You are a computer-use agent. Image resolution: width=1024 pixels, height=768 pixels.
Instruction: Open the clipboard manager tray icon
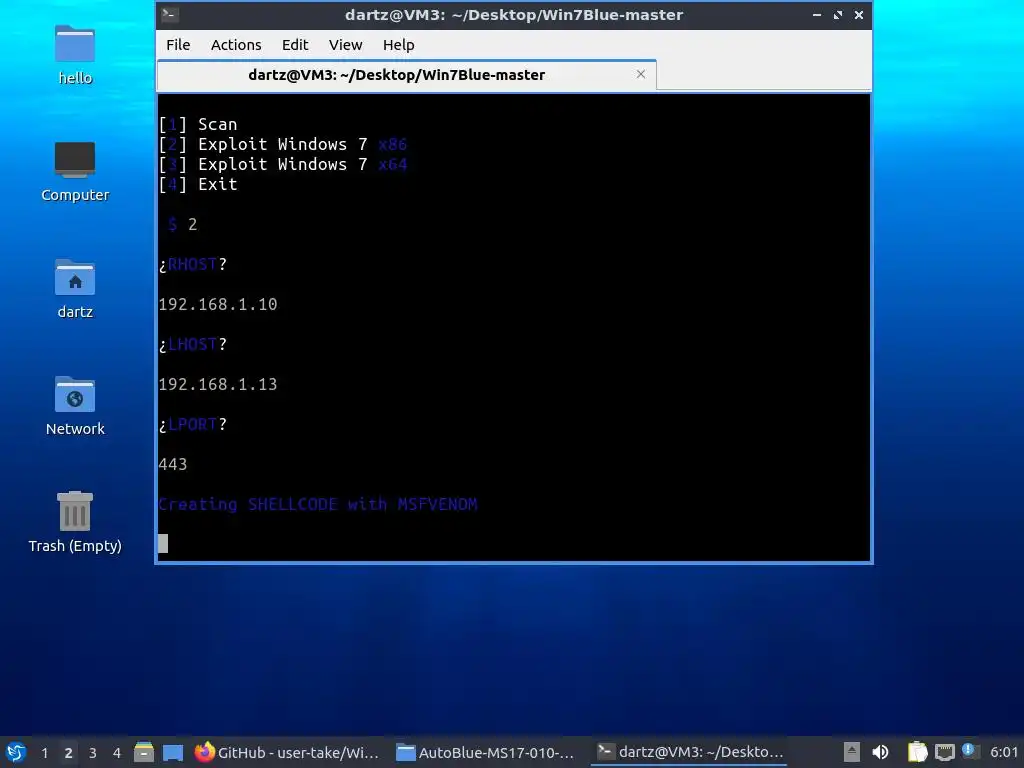tap(918, 752)
